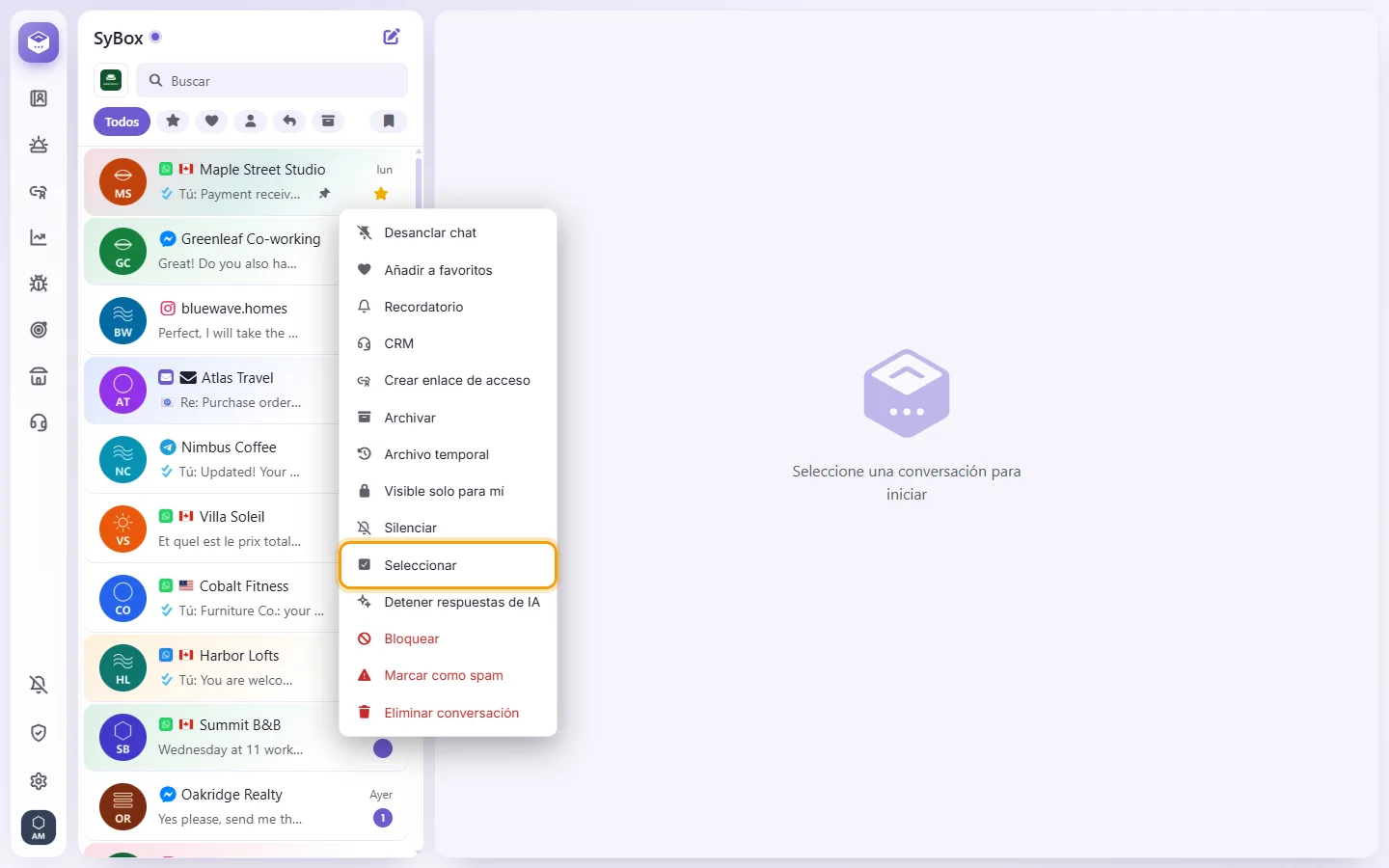Filter chats by favorites heart icon

(x=211, y=122)
